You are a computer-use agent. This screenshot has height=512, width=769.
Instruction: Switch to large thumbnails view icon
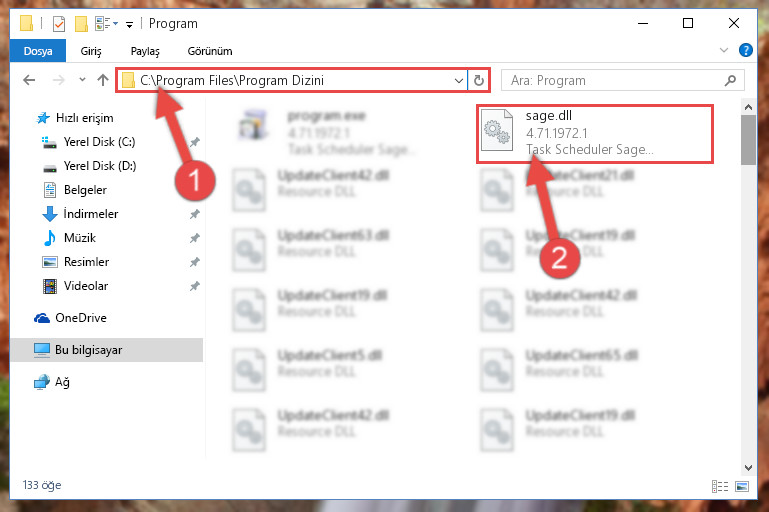742,486
